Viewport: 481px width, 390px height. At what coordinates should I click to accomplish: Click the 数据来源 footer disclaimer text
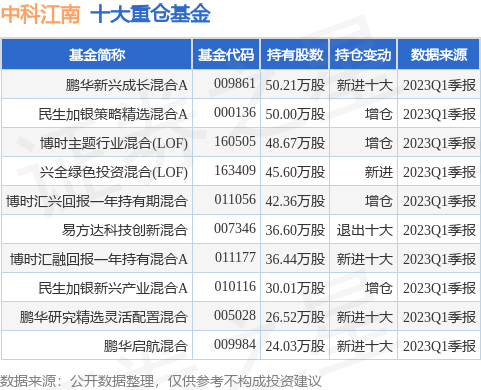point(160,381)
